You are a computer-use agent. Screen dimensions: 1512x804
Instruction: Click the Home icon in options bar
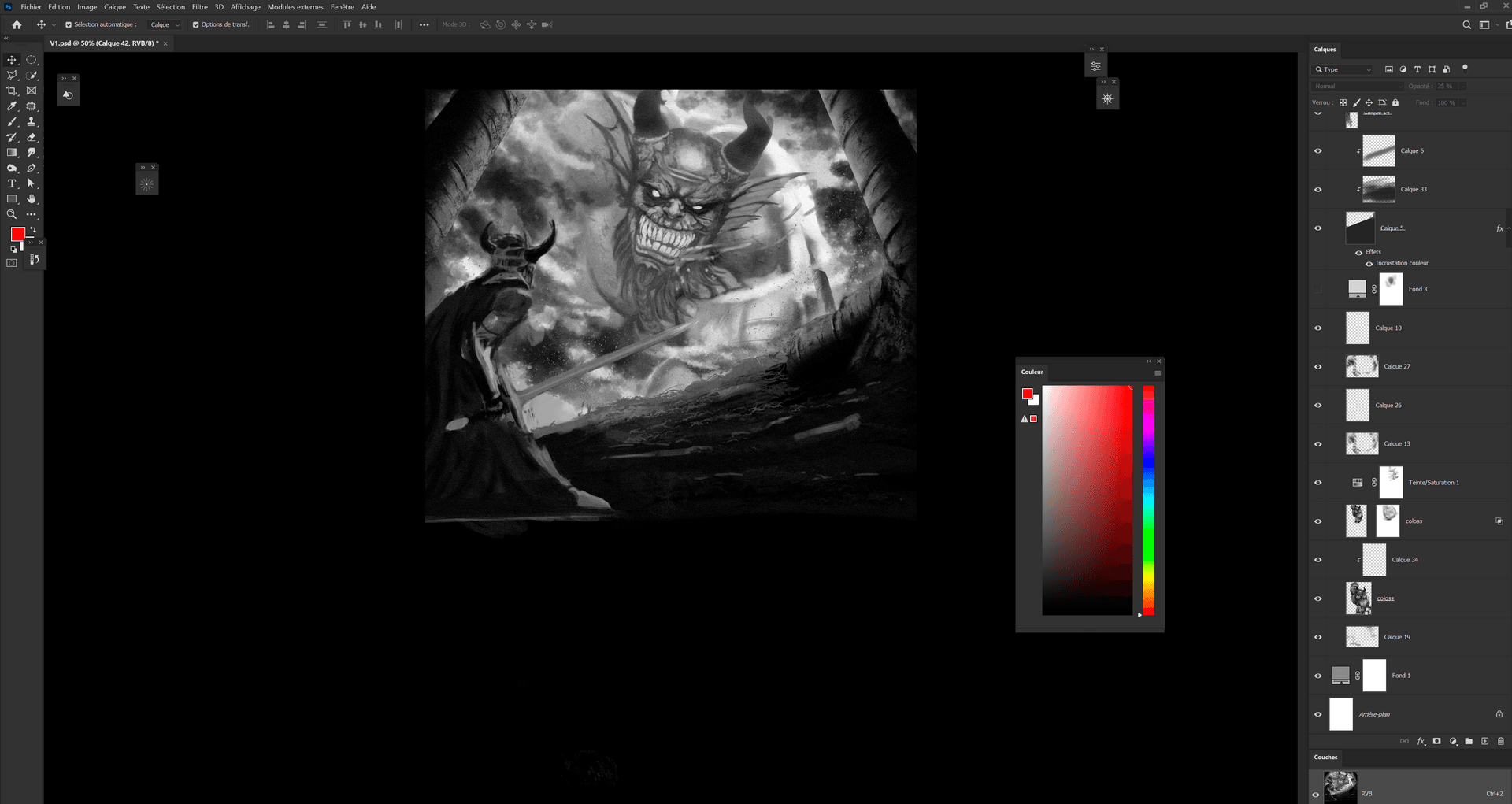(x=17, y=24)
